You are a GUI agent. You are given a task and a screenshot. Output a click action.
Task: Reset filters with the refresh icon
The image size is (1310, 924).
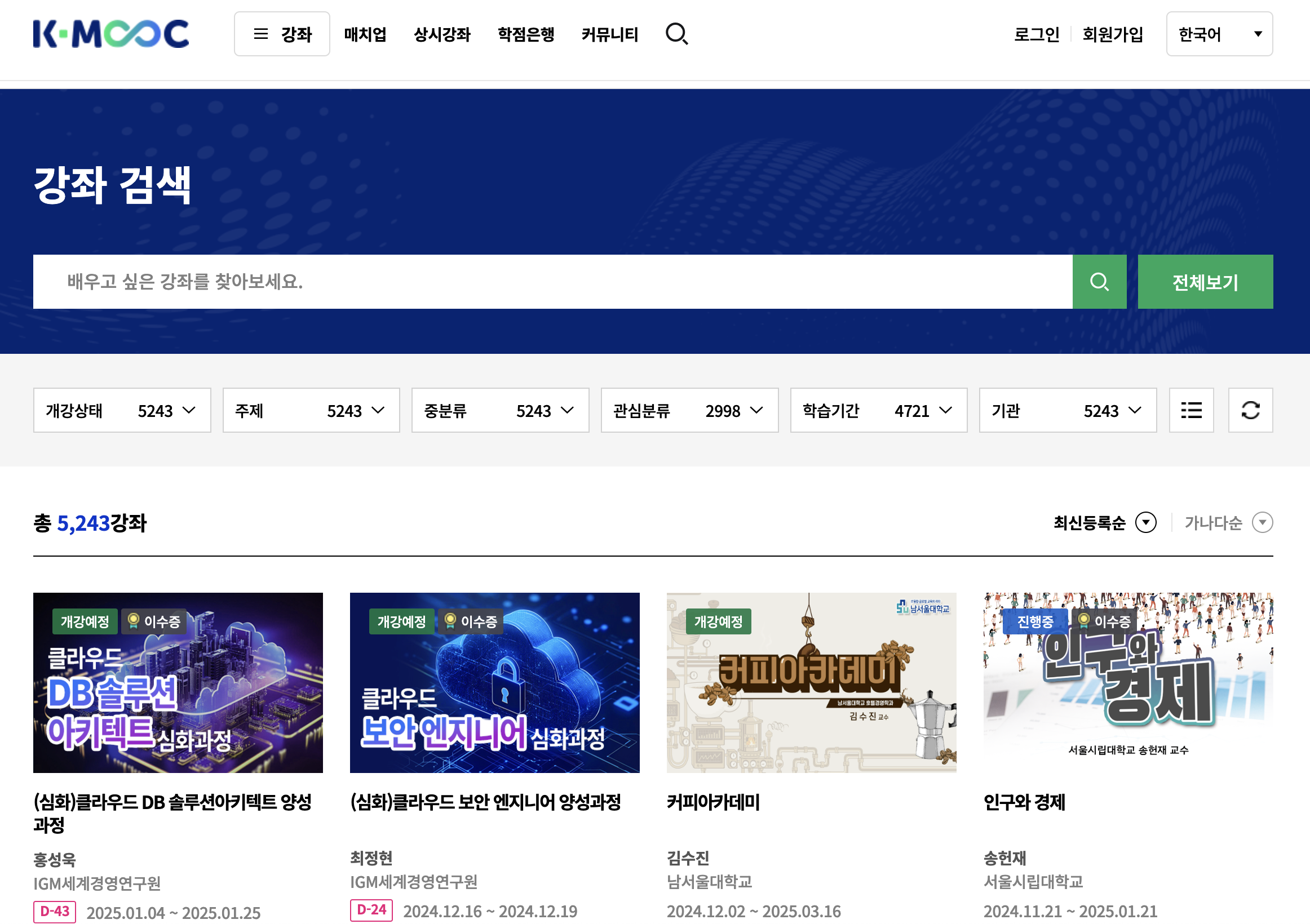click(x=1250, y=410)
